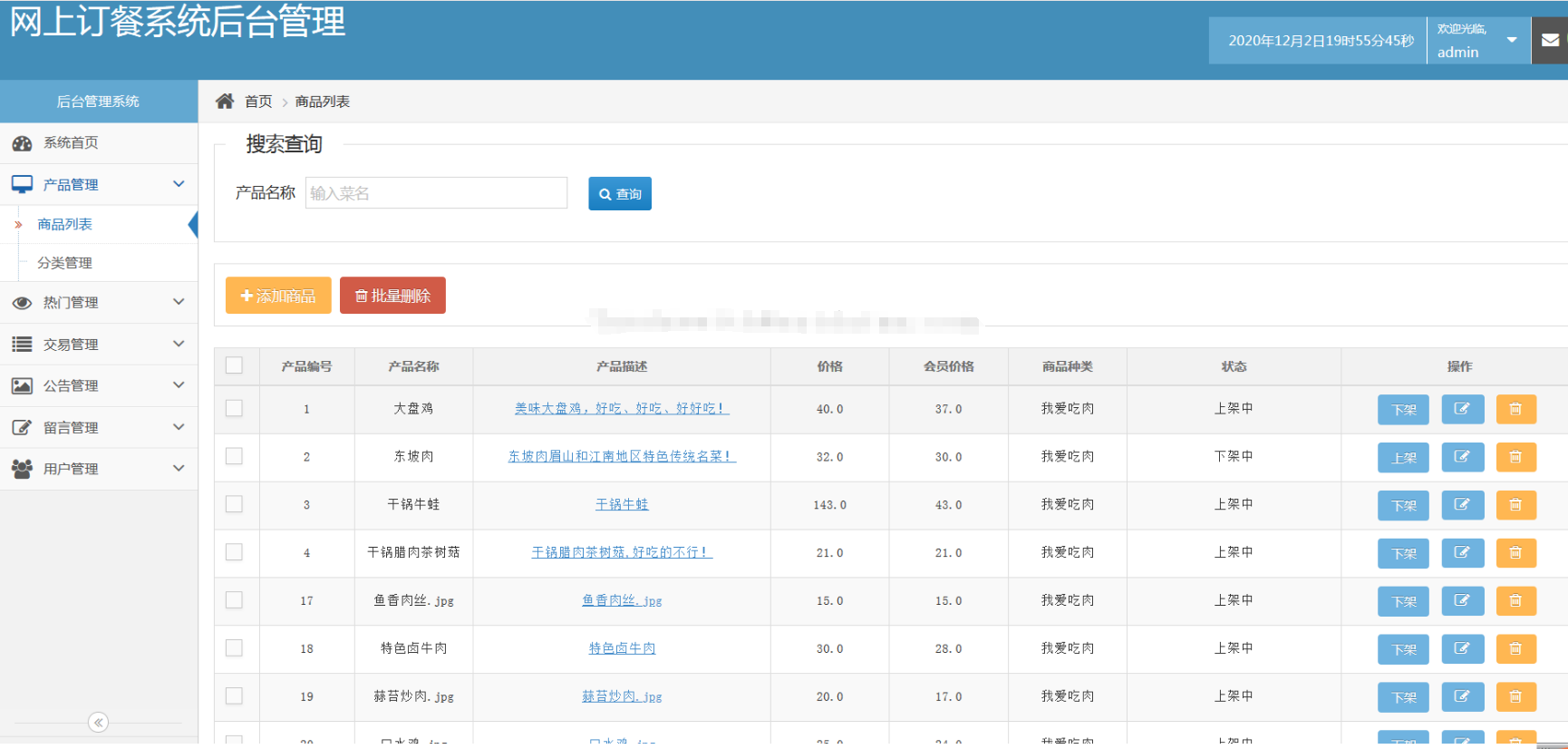Delete the 大盘鸡 product row
Viewport: 1568px width, 749px height.
pos(1515,409)
